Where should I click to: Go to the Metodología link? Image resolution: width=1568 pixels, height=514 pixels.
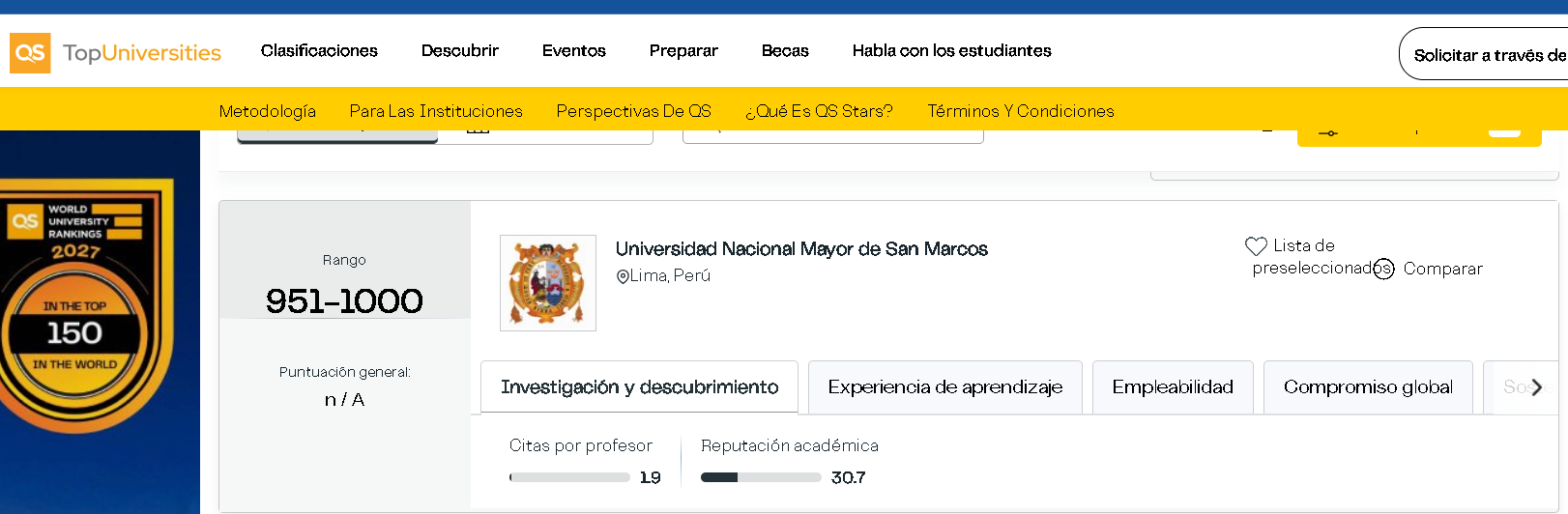coord(268,111)
